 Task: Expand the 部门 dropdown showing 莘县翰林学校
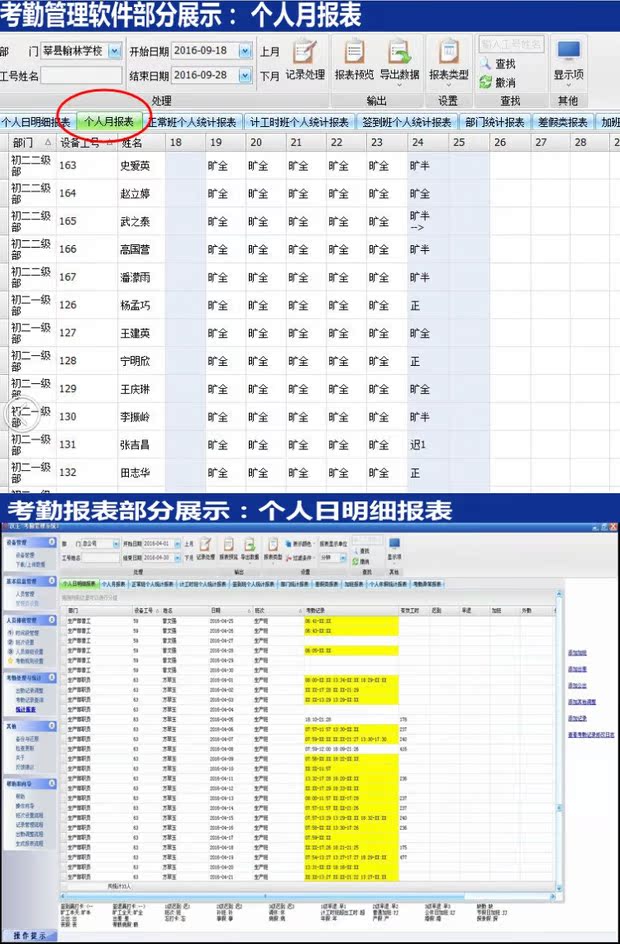tap(114, 51)
